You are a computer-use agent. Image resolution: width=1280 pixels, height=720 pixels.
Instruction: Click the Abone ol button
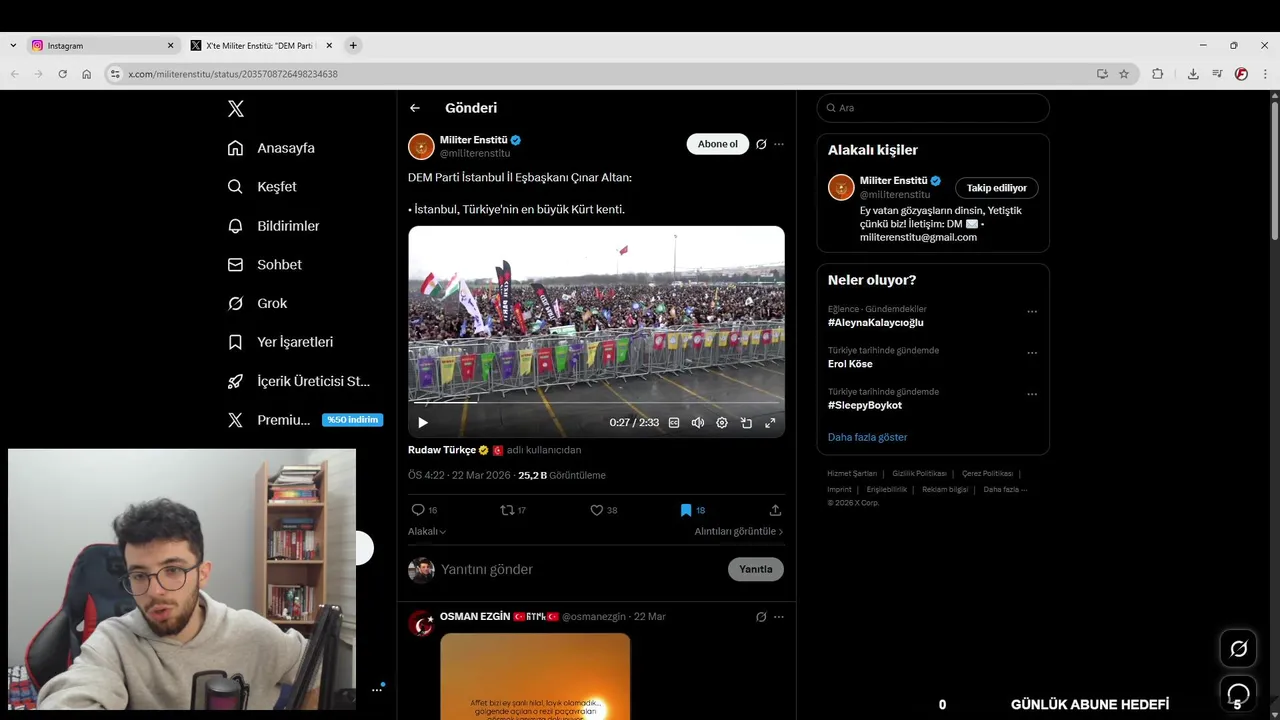click(x=717, y=144)
